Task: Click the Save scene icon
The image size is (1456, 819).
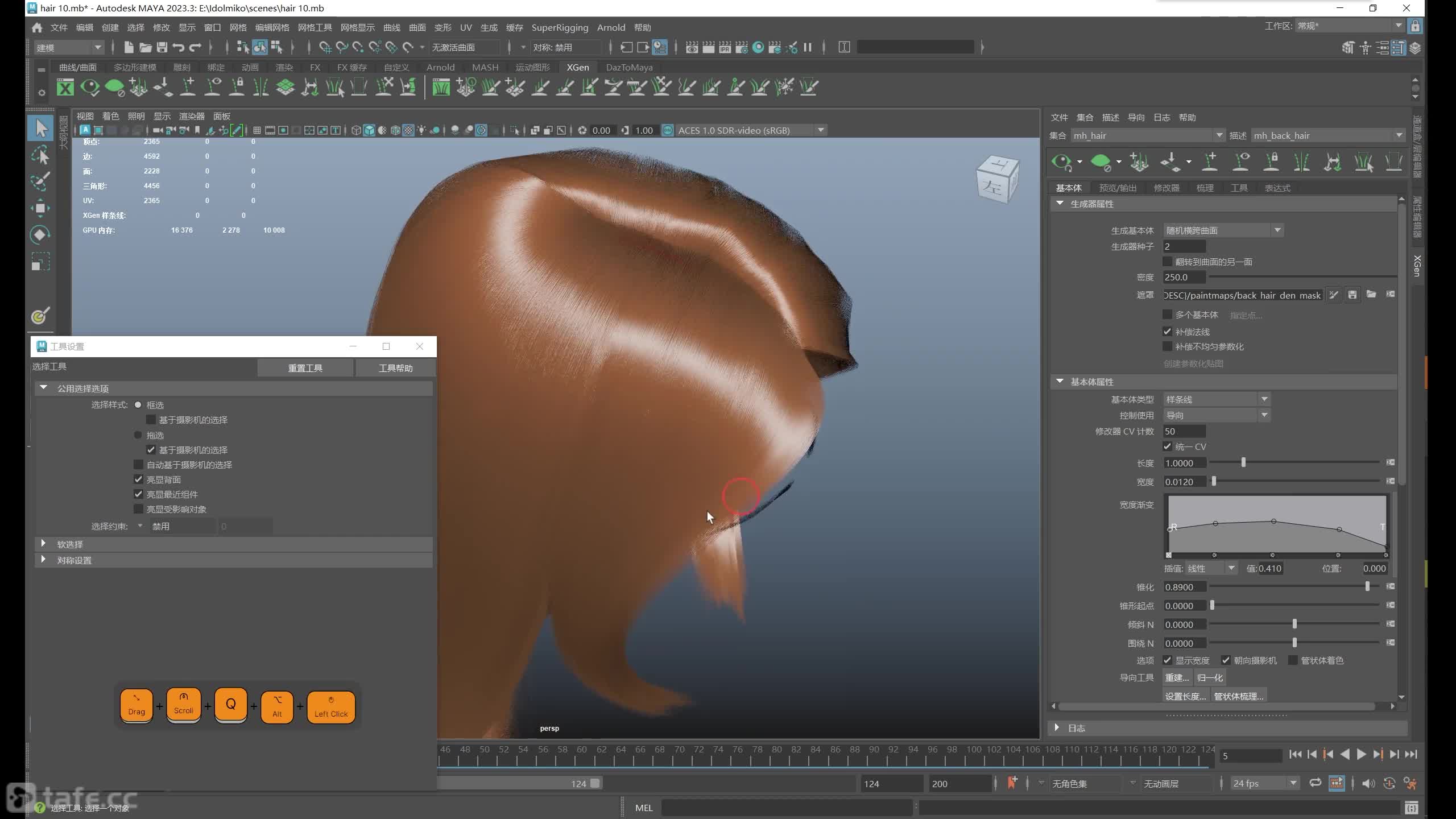Action: 162,47
